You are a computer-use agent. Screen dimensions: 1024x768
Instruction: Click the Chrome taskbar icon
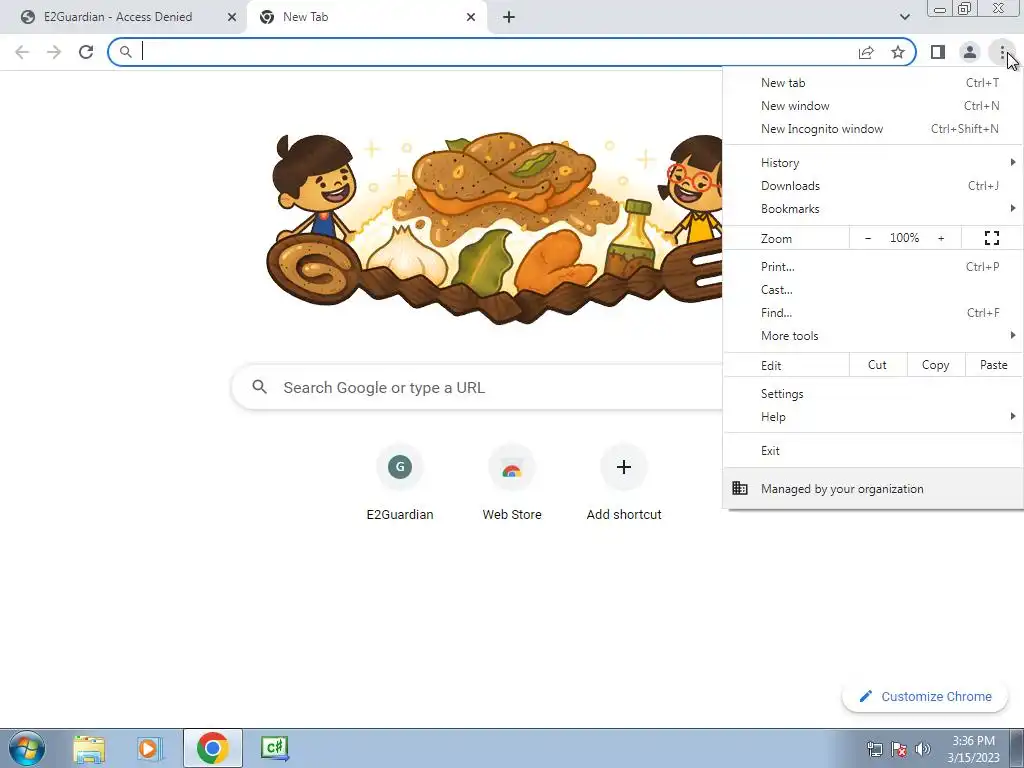click(x=212, y=748)
